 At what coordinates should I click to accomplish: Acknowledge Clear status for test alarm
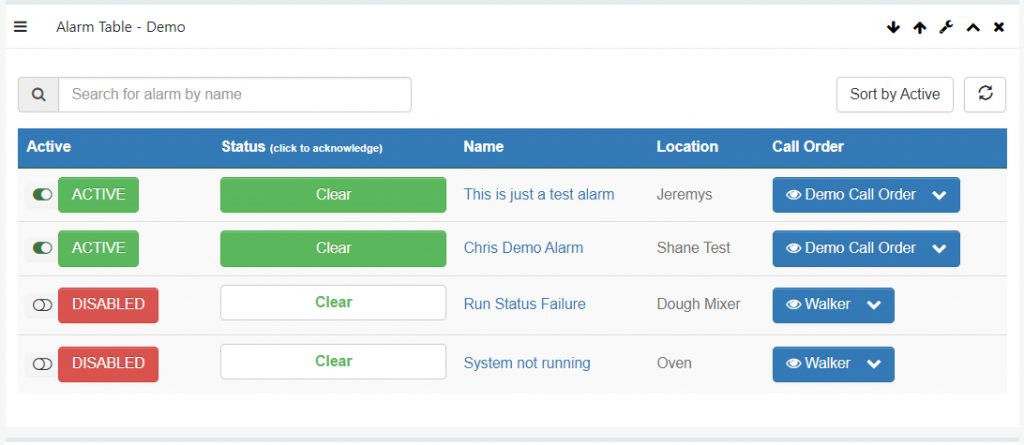(x=333, y=195)
